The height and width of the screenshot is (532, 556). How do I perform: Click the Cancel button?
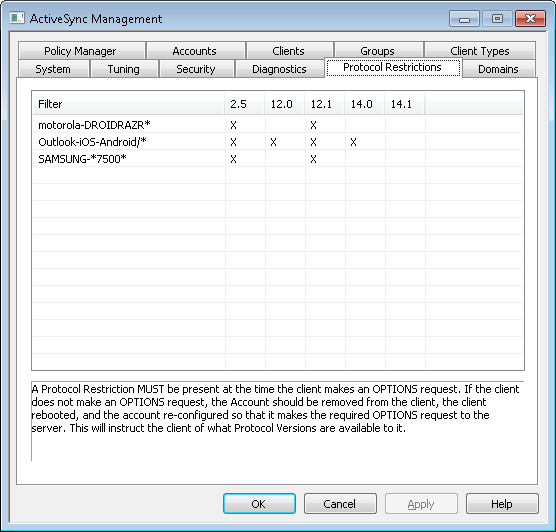click(x=340, y=504)
